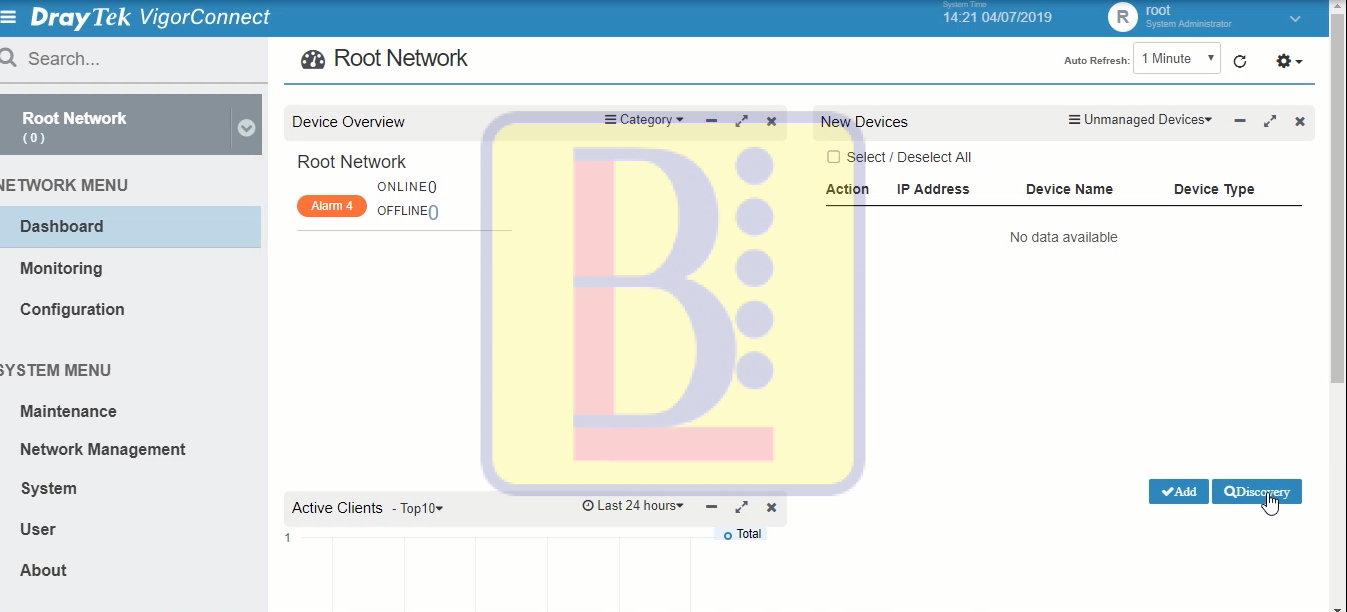
Task: Click the root user avatar icon
Action: tap(1122, 18)
